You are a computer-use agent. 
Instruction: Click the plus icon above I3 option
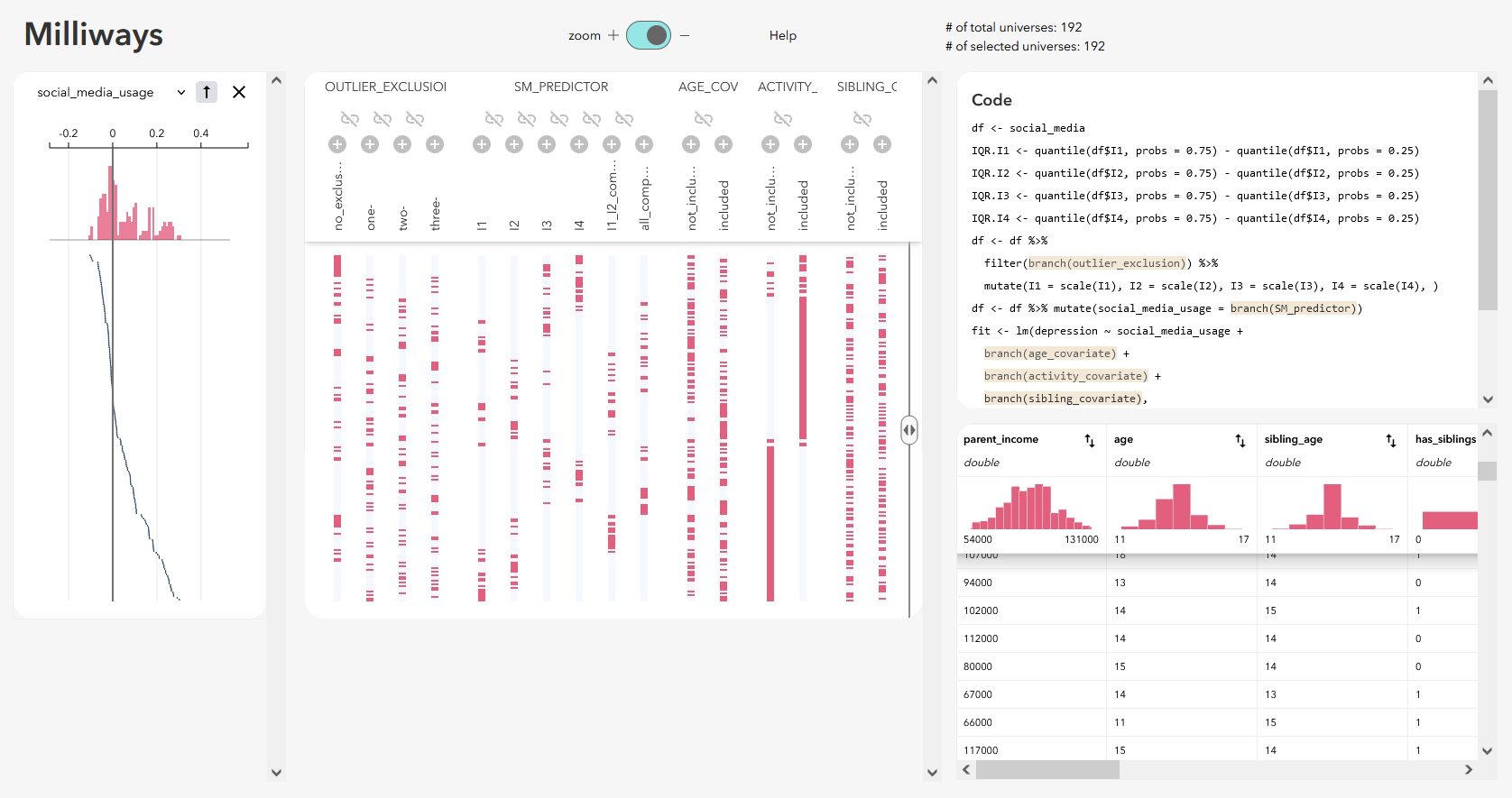pos(547,144)
